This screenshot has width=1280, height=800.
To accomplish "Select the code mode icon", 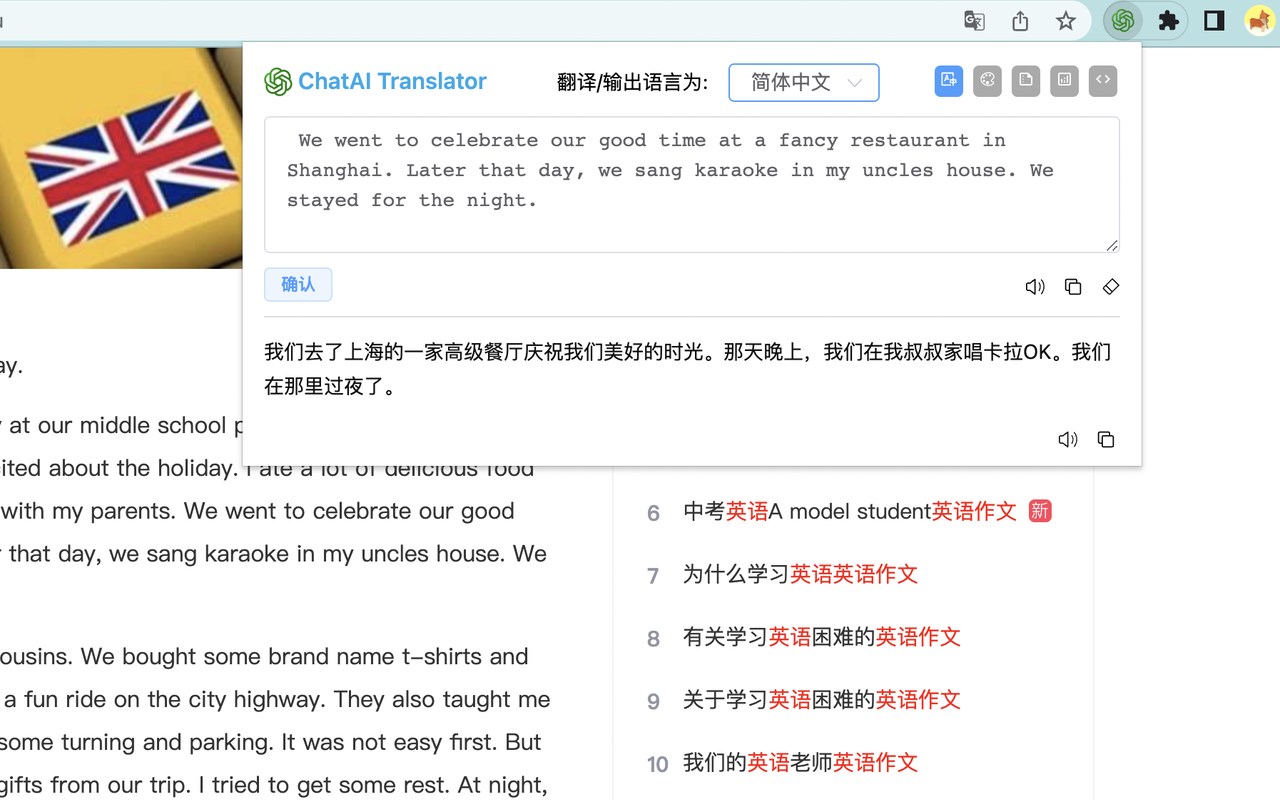I will (1102, 81).
